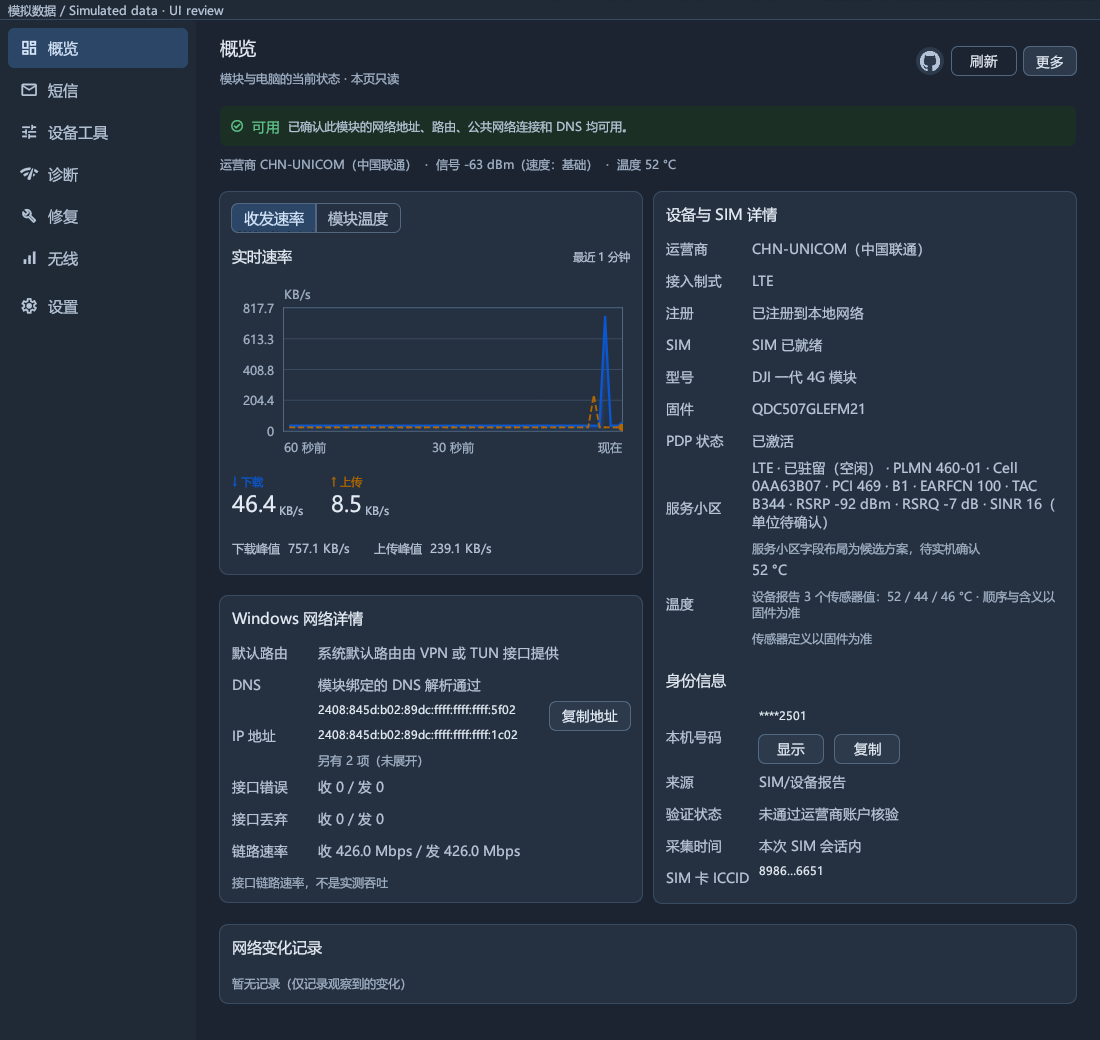The width and height of the screenshot is (1100, 1040).
Task: Click the orange upload spike in chart
Action: (593, 400)
